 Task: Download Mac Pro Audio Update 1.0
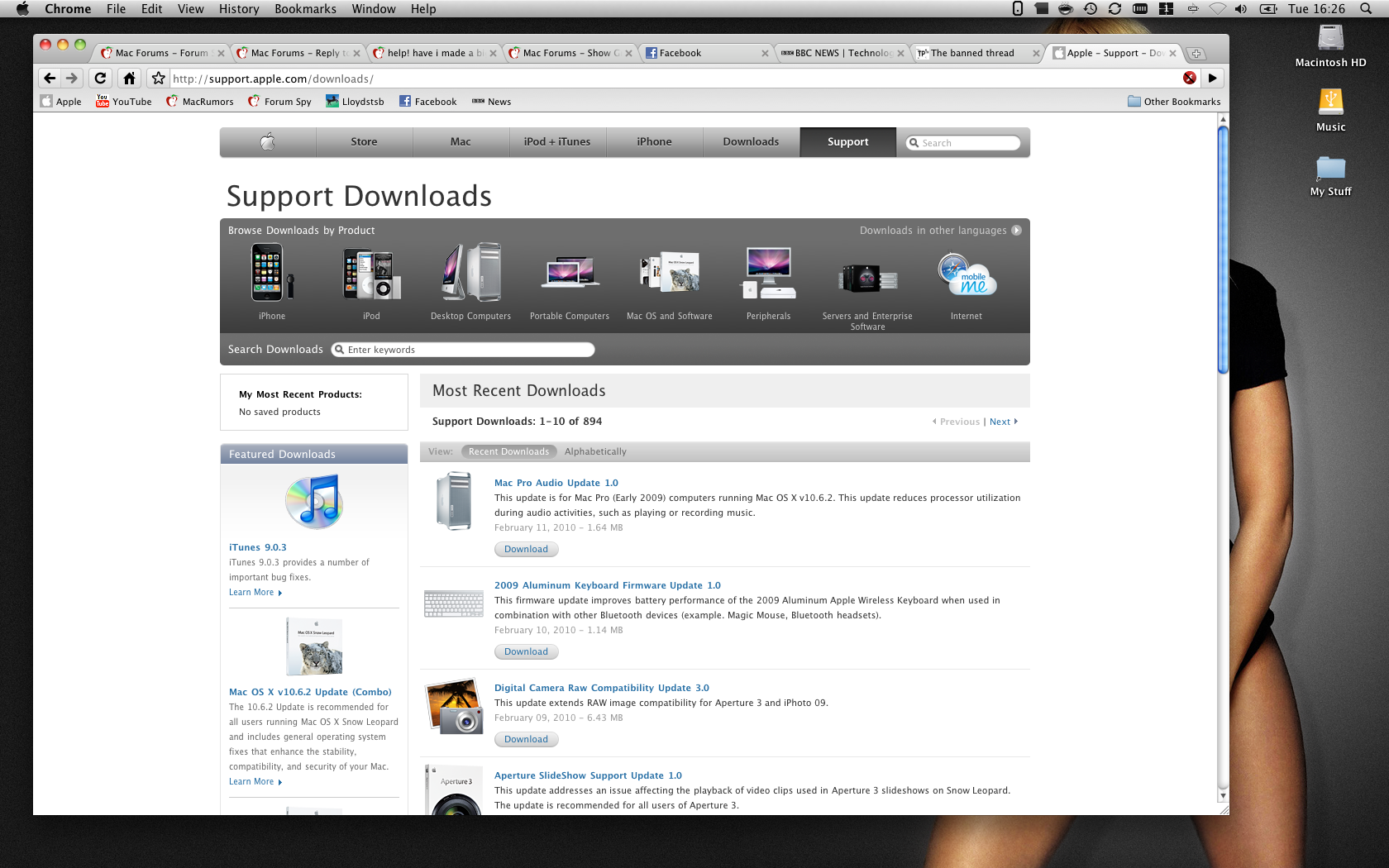[x=526, y=549]
